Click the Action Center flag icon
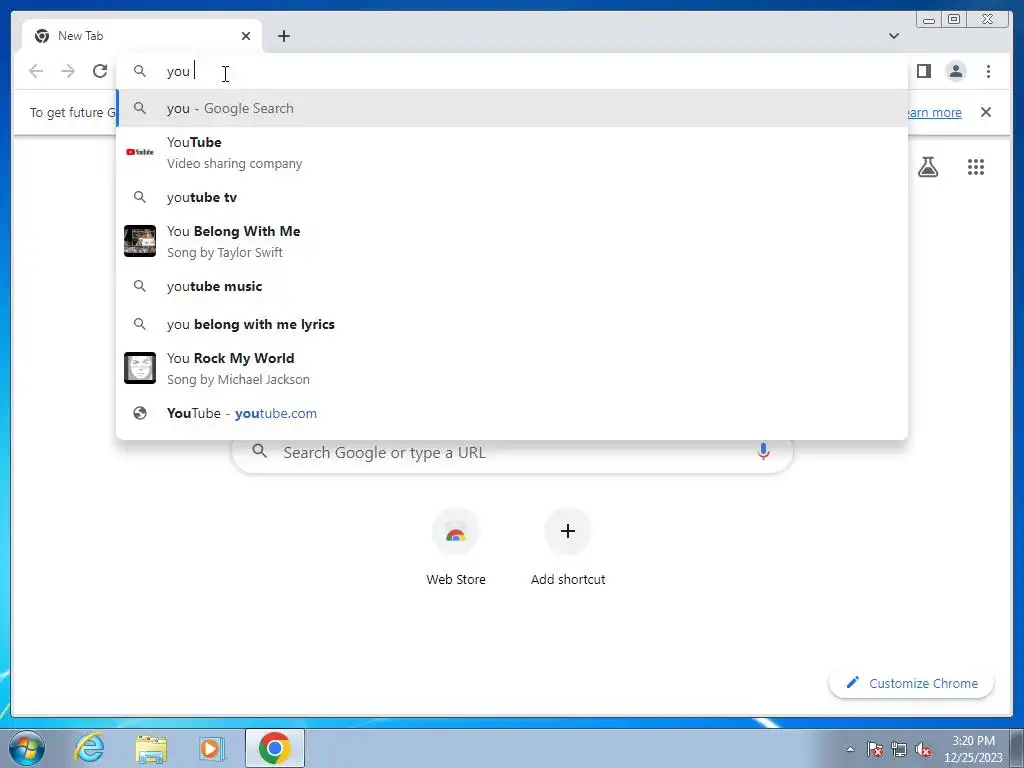This screenshot has height=768, width=1024. click(x=875, y=749)
